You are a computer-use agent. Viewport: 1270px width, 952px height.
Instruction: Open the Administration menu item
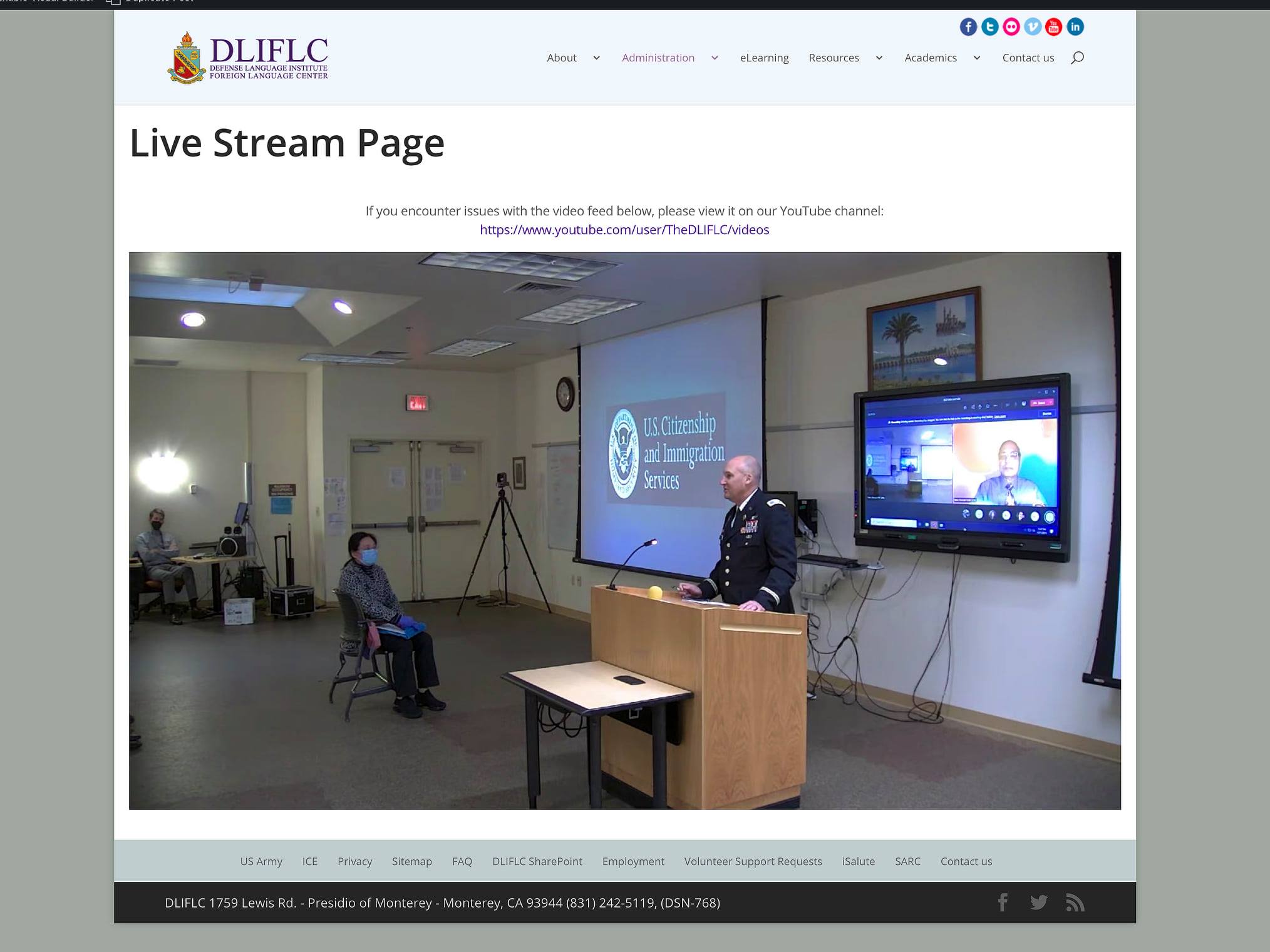pyautogui.click(x=658, y=58)
